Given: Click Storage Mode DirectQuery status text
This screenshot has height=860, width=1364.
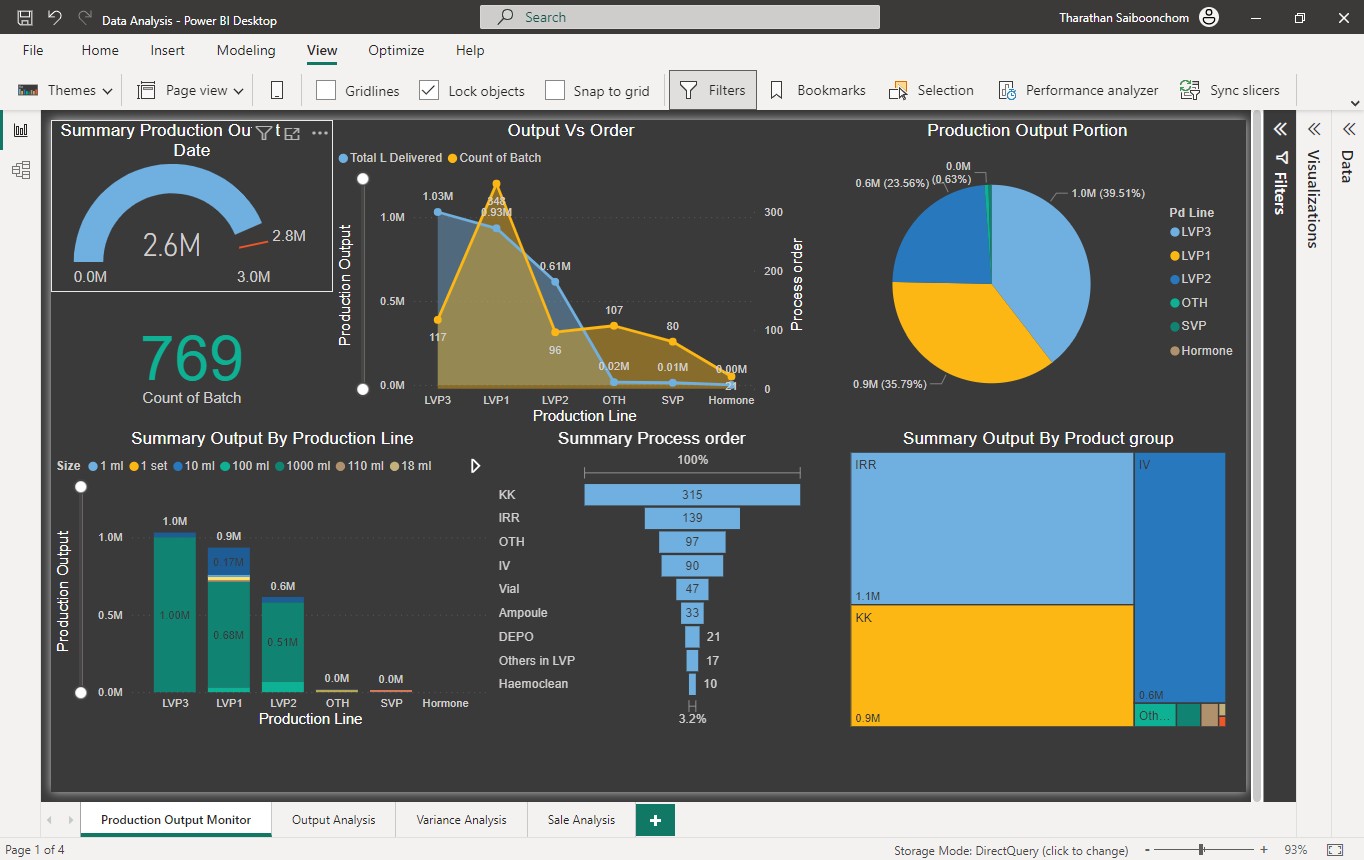Looking at the screenshot, I should point(1011,850).
